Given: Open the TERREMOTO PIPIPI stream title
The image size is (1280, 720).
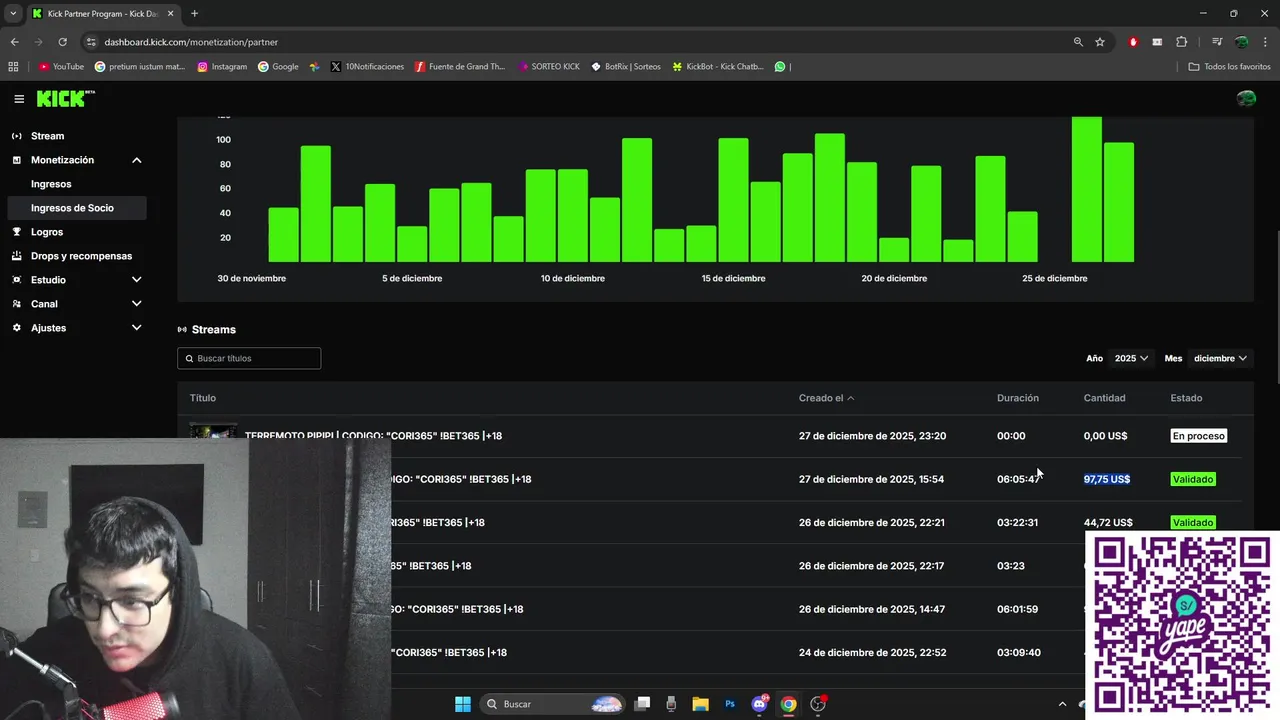Looking at the screenshot, I should 373,436.
